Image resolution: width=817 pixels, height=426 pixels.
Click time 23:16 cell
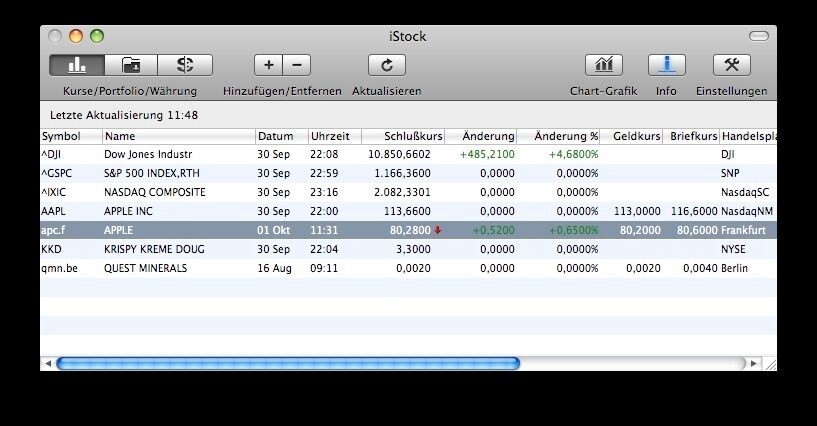(x=324, y=192)
